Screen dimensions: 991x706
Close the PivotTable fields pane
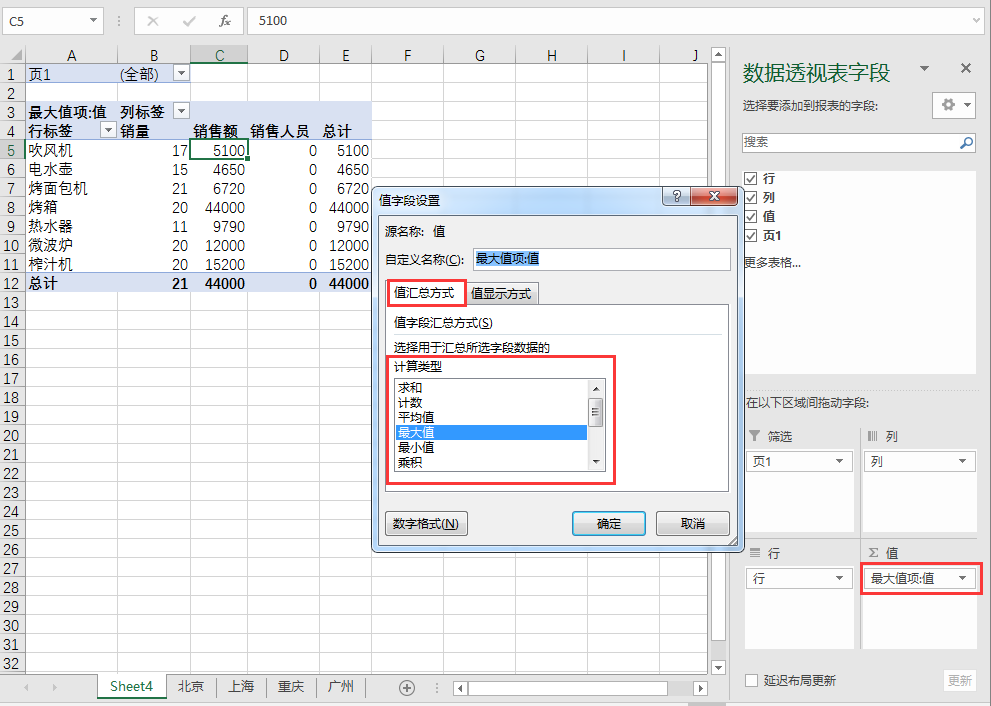(x=966, y=68)
